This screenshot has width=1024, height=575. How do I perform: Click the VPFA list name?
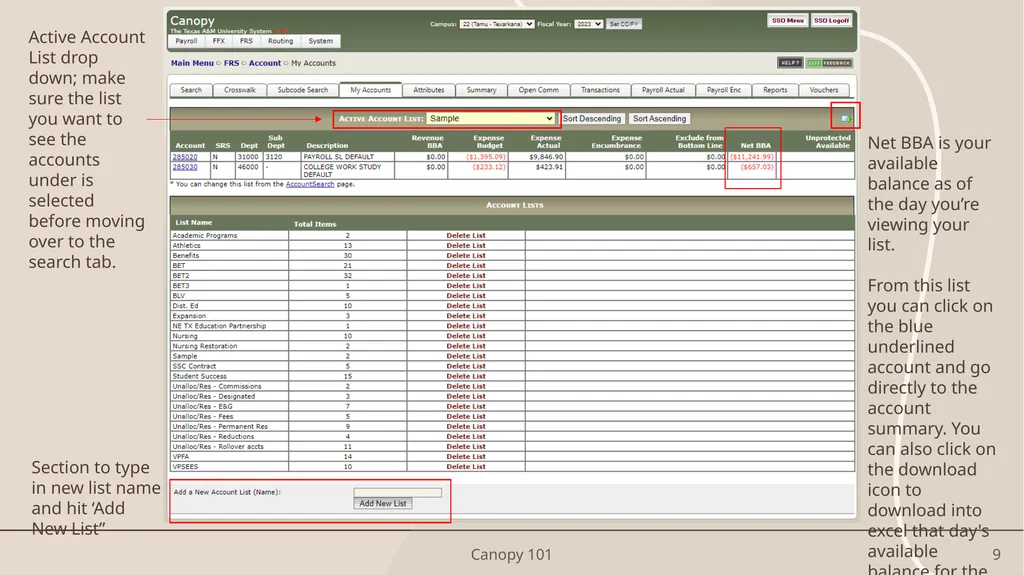(x=181, y=457)
